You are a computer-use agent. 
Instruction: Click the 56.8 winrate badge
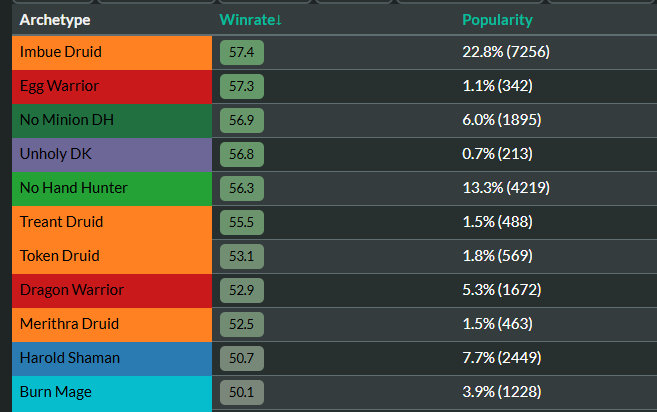242,154
